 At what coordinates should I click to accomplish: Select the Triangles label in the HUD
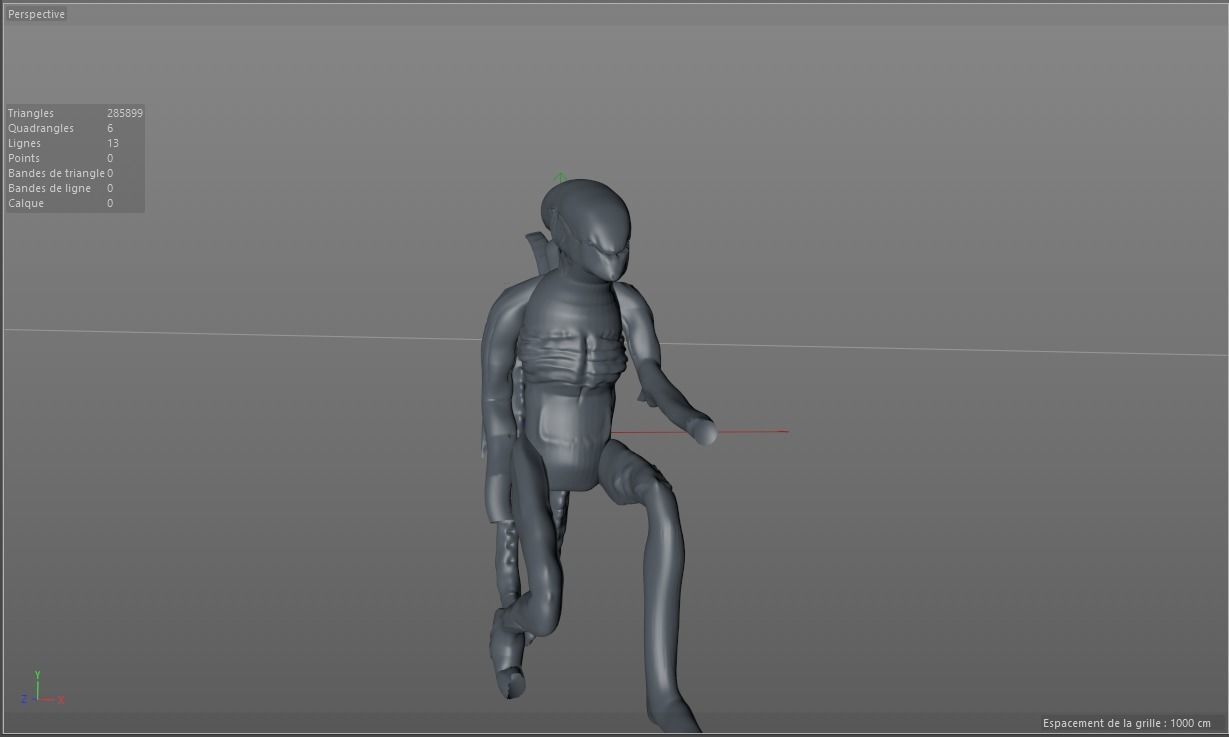pos(31,113)
